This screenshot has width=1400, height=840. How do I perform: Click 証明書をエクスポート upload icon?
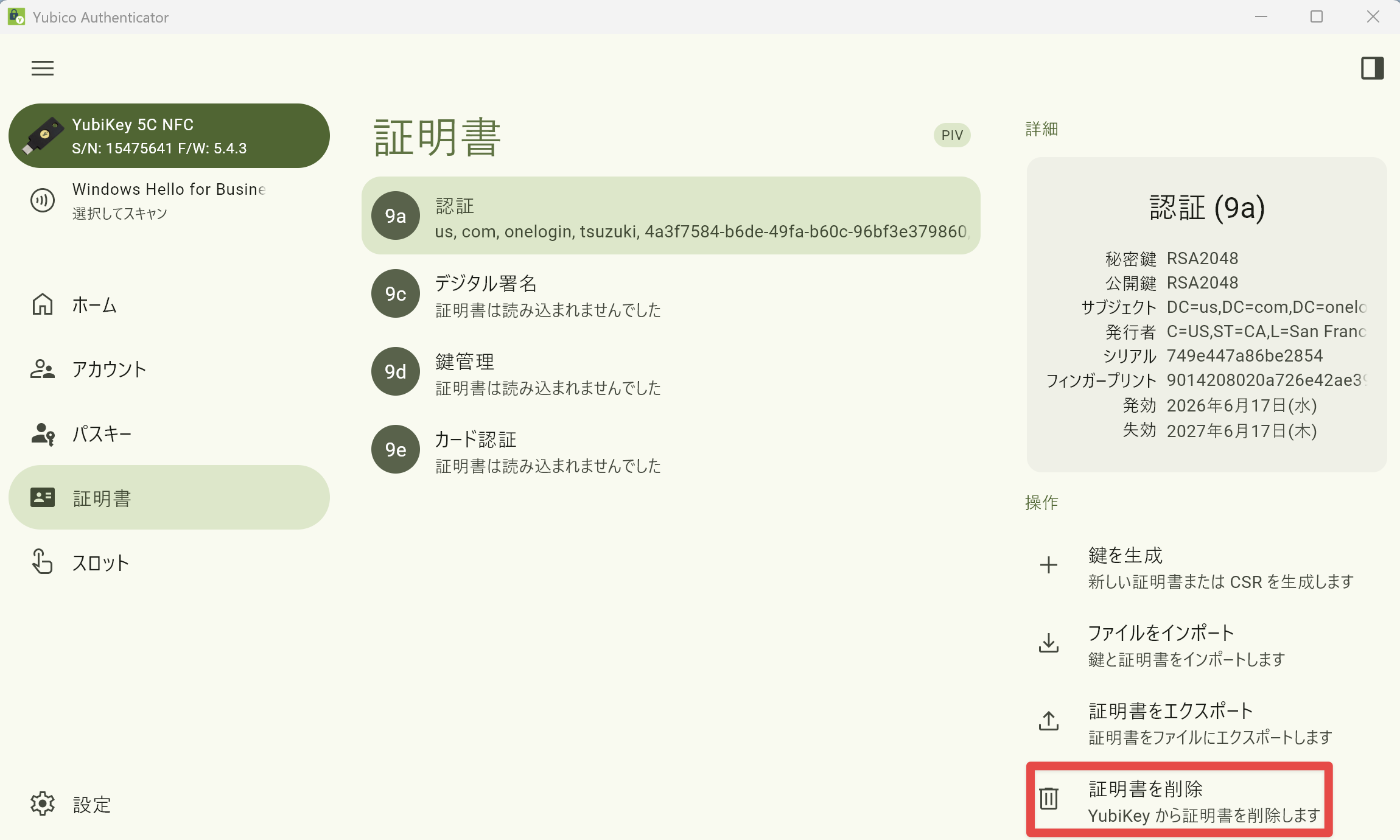click(x=1048, y=721)
